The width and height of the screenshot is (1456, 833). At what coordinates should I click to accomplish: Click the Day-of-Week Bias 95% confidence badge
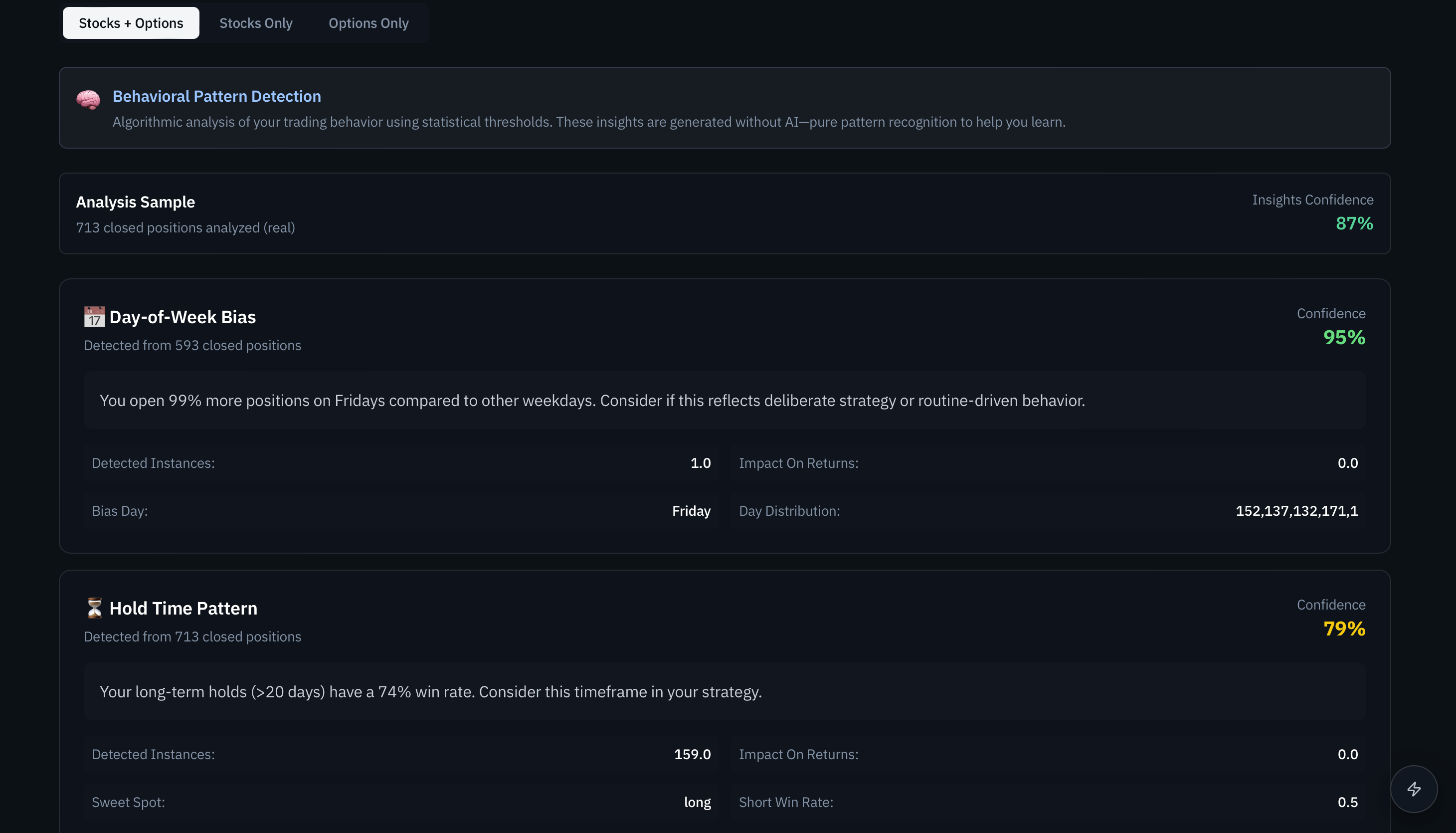pos(1344,337)
